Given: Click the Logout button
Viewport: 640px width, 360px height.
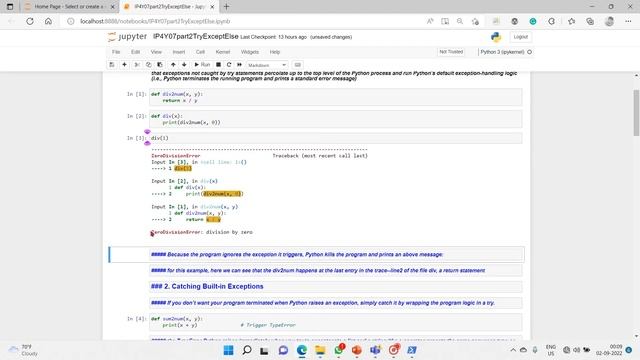Looking at the screenshot, I should (x=520, y=37).
